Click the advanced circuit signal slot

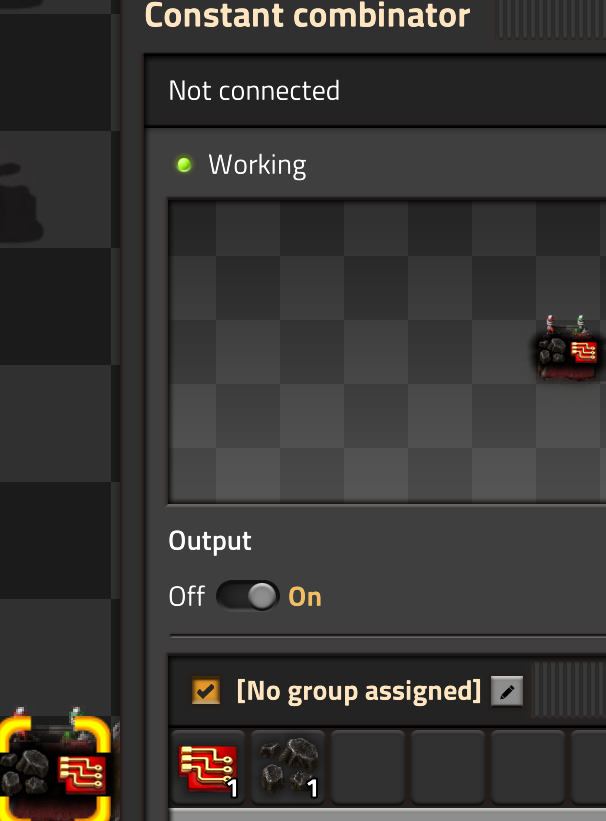point(208,767)
